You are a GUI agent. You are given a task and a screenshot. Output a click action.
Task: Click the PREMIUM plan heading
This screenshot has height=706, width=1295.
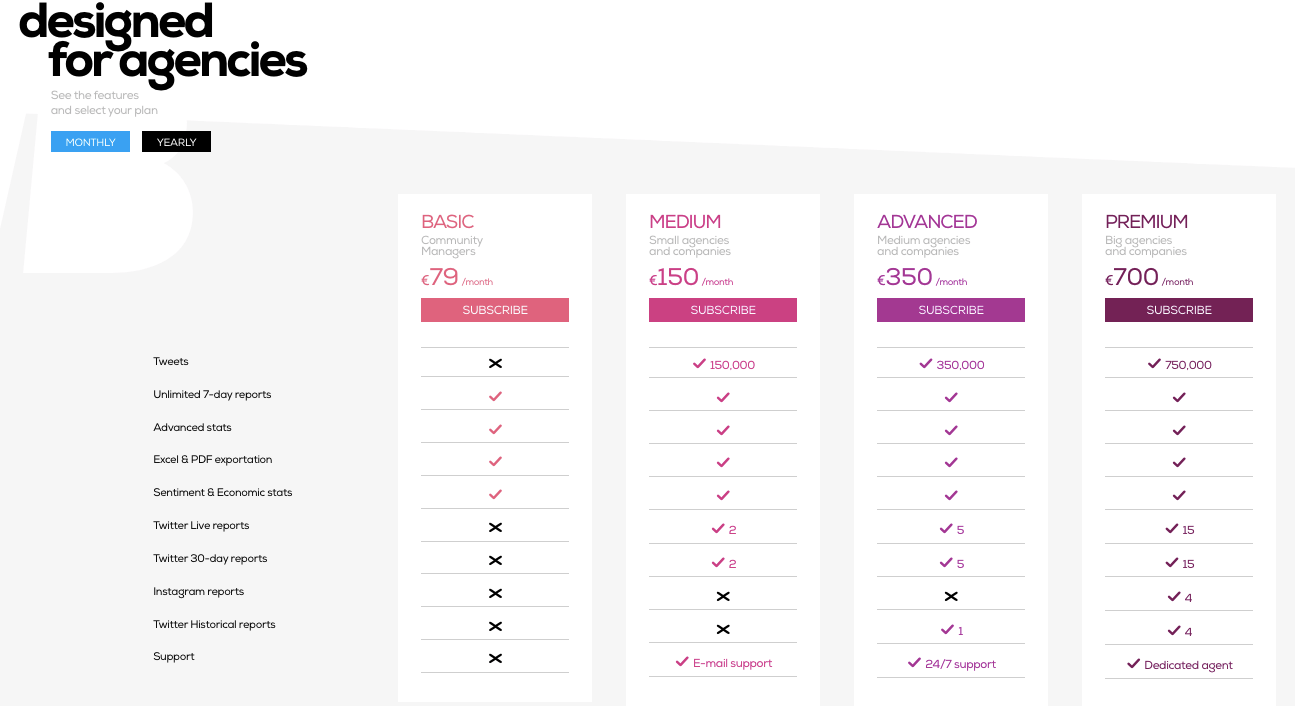click(x=1146, y=222)
